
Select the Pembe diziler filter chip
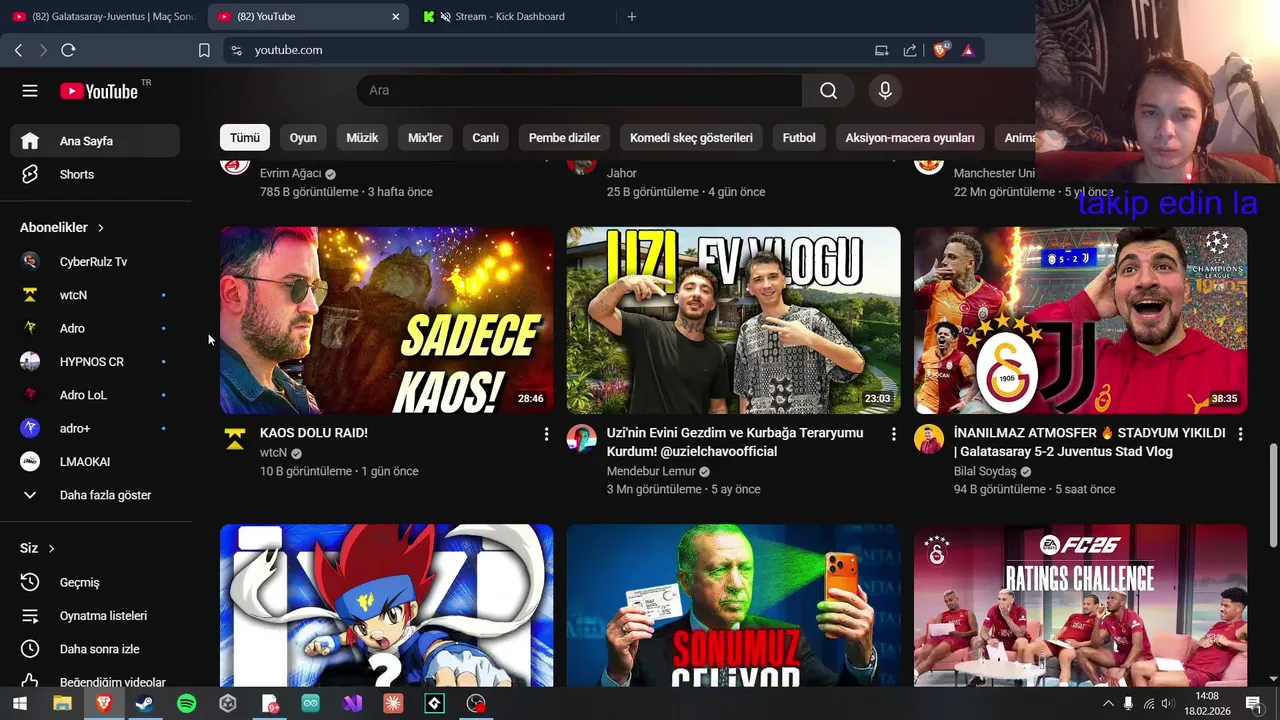pyautogui.click(x=564, y=138)
